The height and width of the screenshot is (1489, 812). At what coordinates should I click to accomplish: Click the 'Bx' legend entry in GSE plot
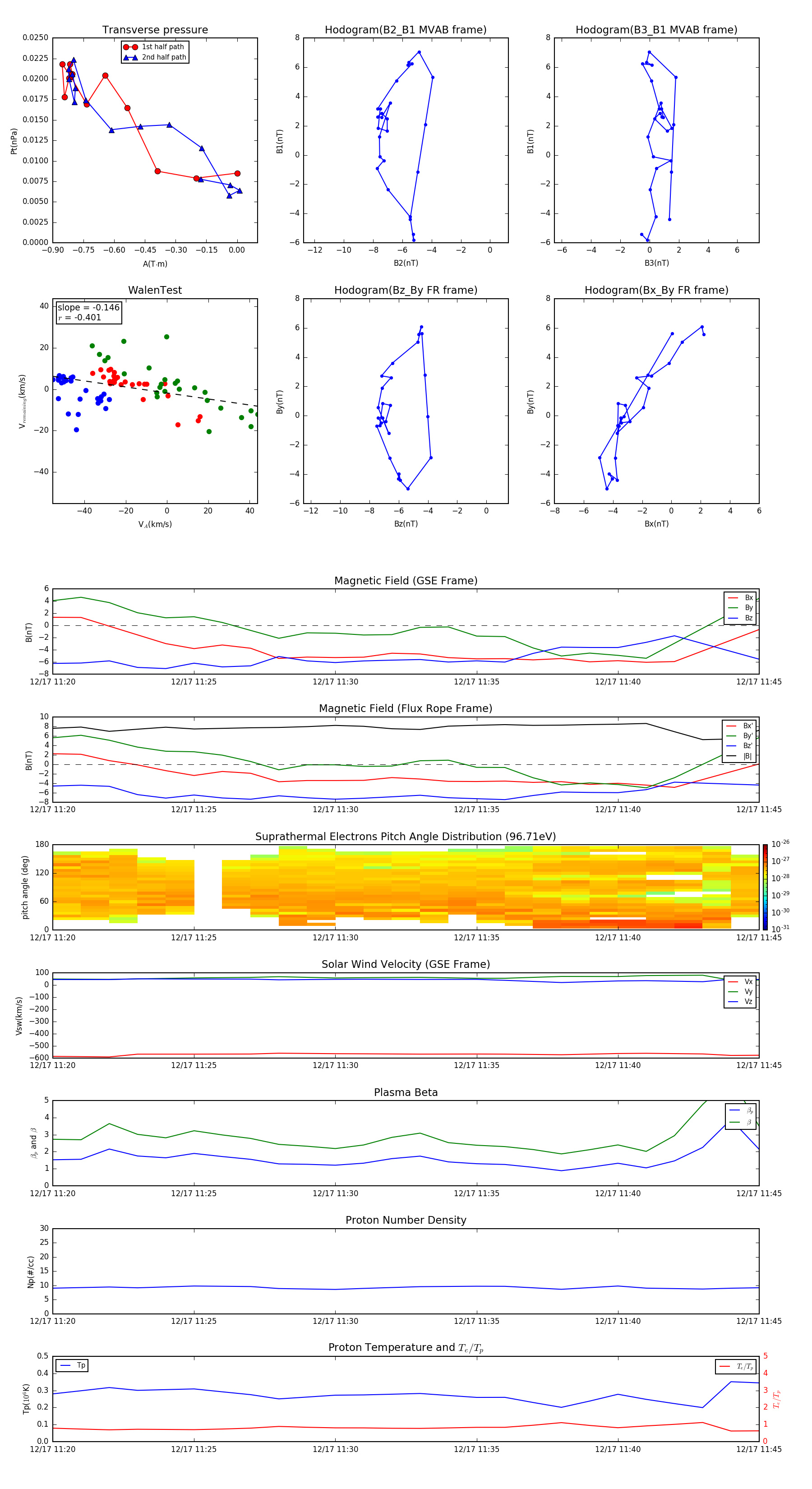(740, 598)
